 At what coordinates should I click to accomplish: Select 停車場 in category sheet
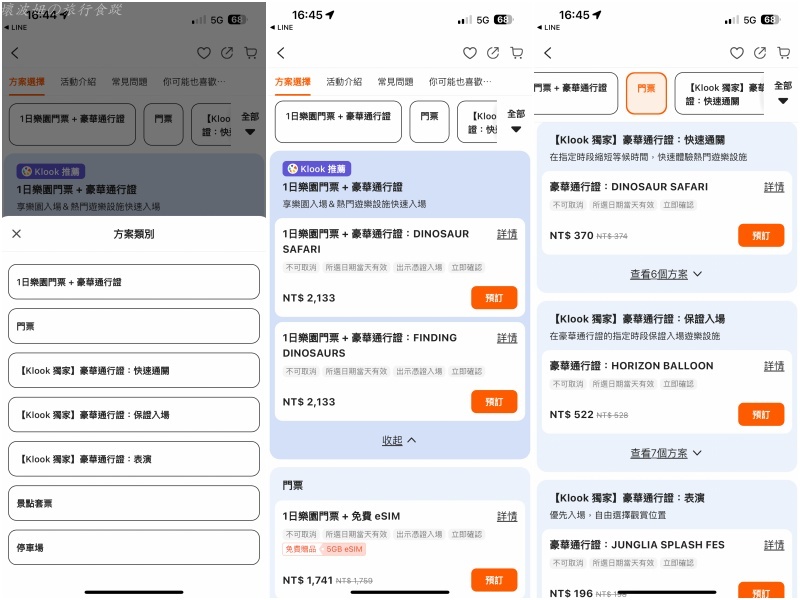coord(134,547)
